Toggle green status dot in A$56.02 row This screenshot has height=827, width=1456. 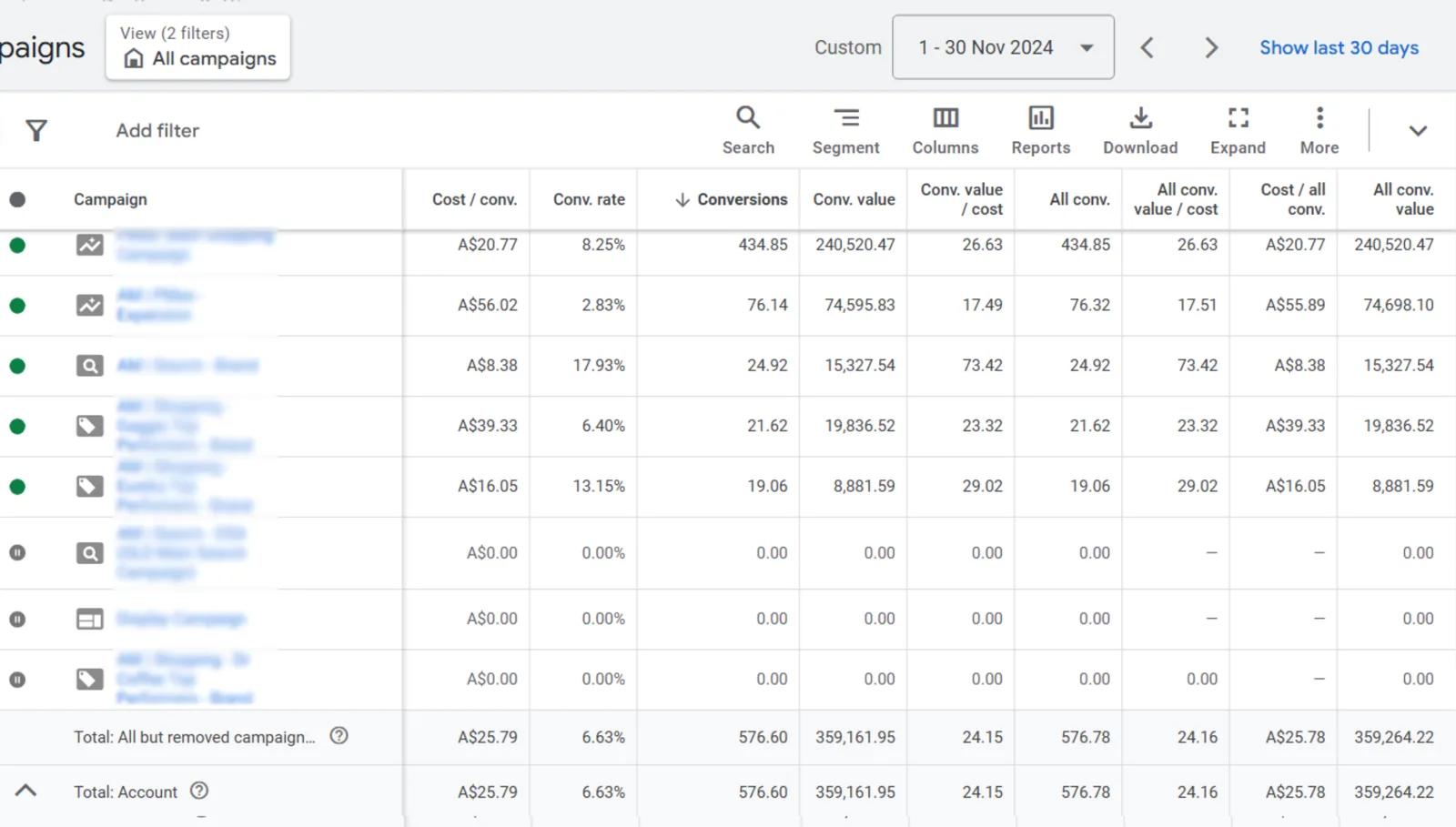(x=17, y=306)
